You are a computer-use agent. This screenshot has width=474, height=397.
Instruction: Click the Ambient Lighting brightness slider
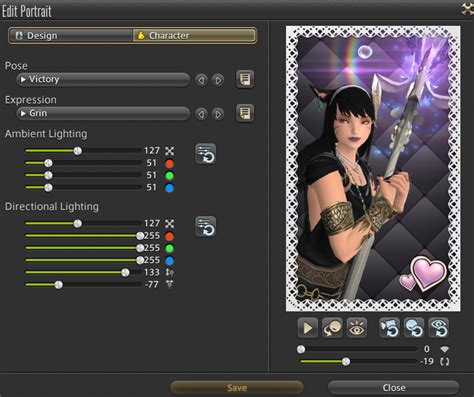tap(83, 151)
